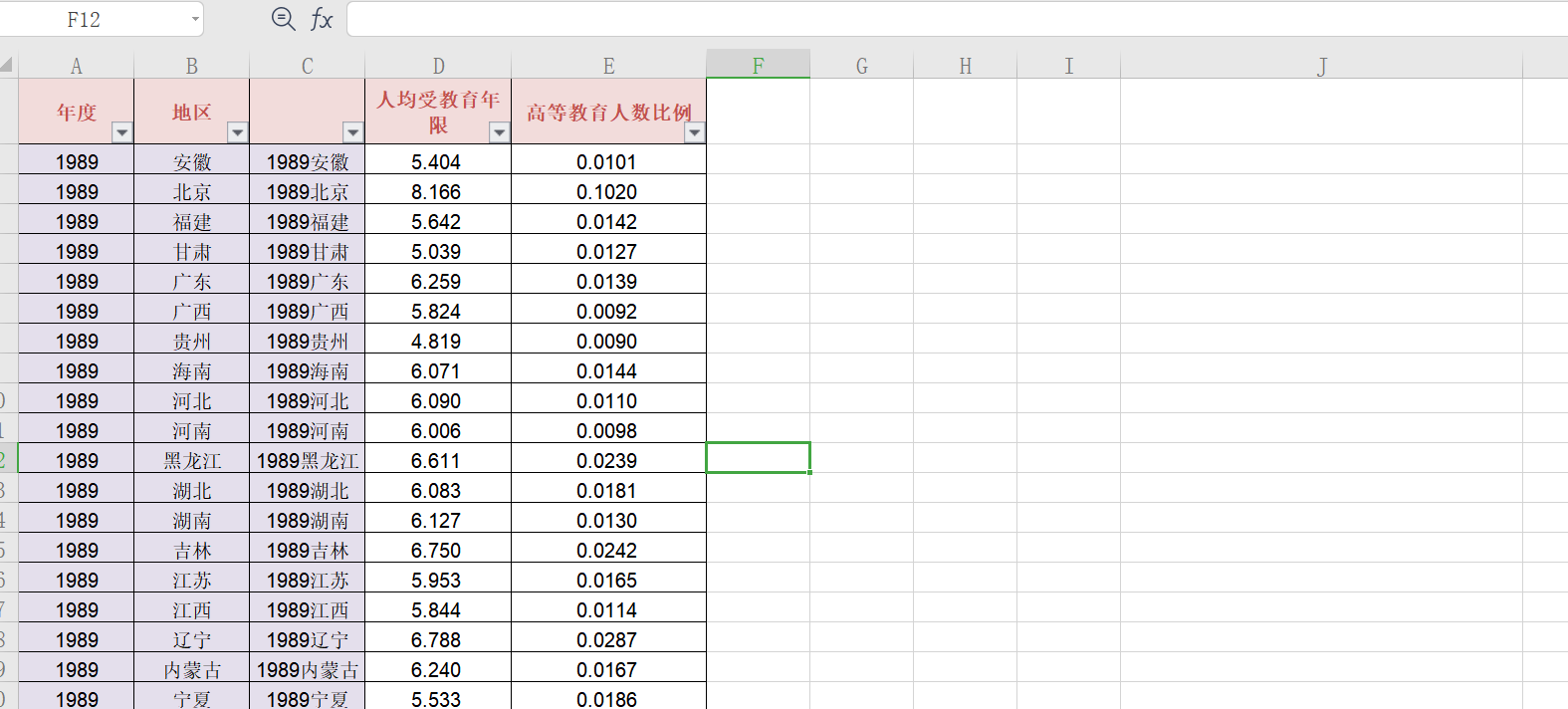This screenshot has width=1568, height=709.
Task: Select the cell containing 1989湖北
Action: coord(308,490)
